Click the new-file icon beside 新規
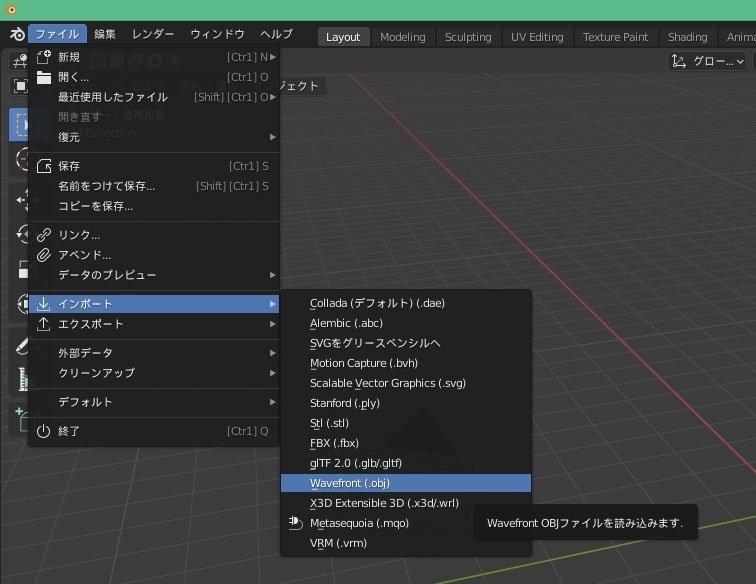 click(x=44, y=57)
